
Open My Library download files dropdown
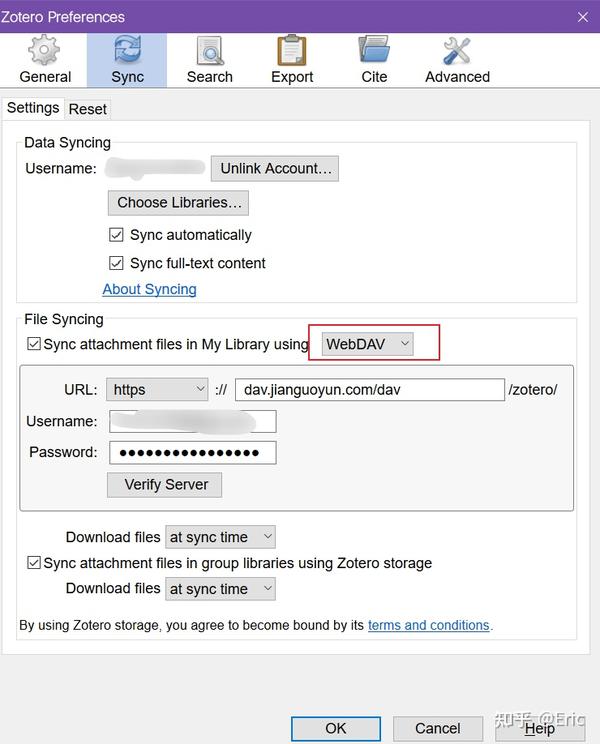point(220,537)
